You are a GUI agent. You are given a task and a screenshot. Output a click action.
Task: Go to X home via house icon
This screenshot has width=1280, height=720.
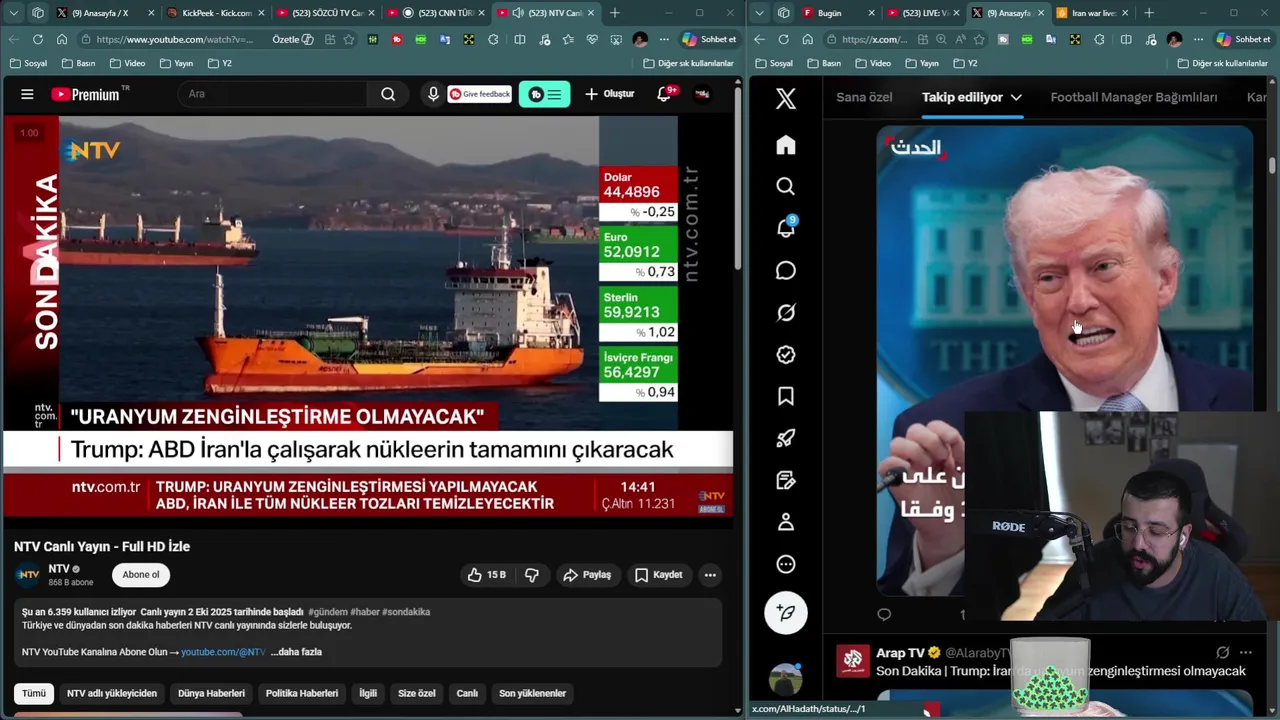click(786, 145)
